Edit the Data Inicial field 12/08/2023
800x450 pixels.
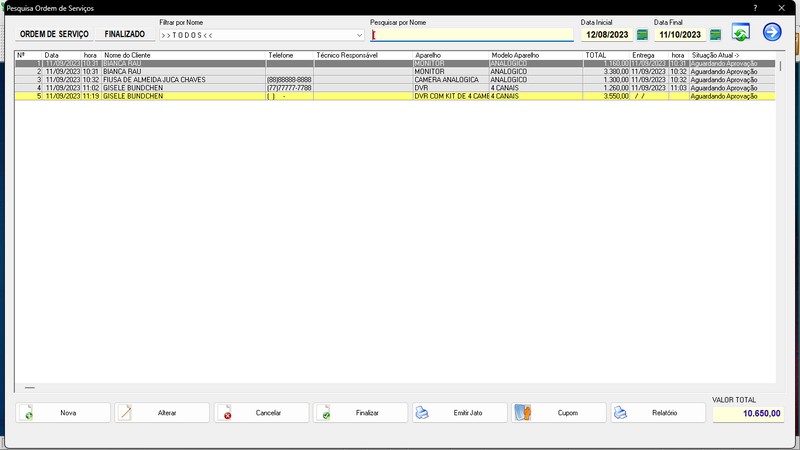(607, 35)
